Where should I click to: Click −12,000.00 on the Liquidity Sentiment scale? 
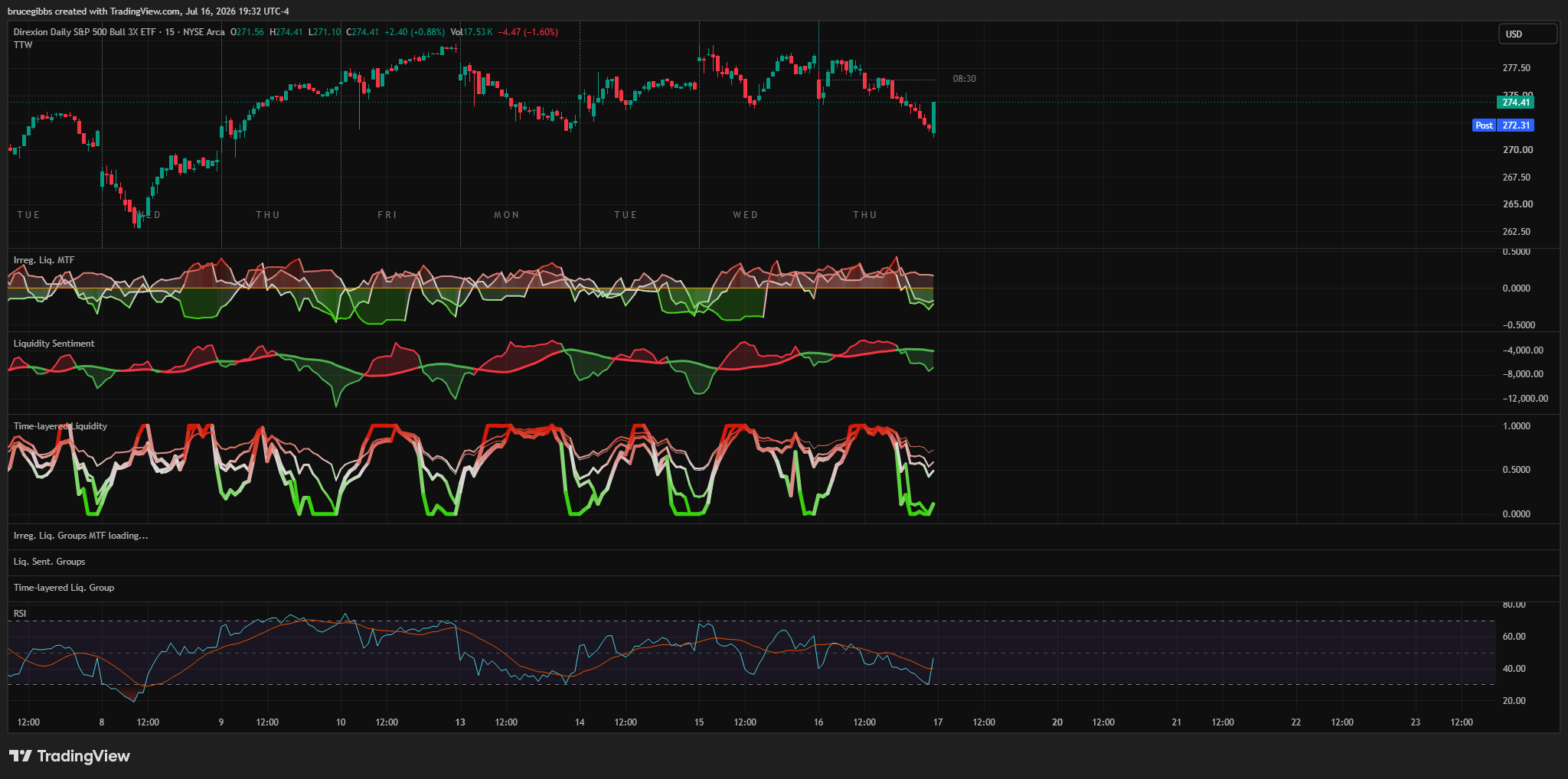pos(1525,399)
